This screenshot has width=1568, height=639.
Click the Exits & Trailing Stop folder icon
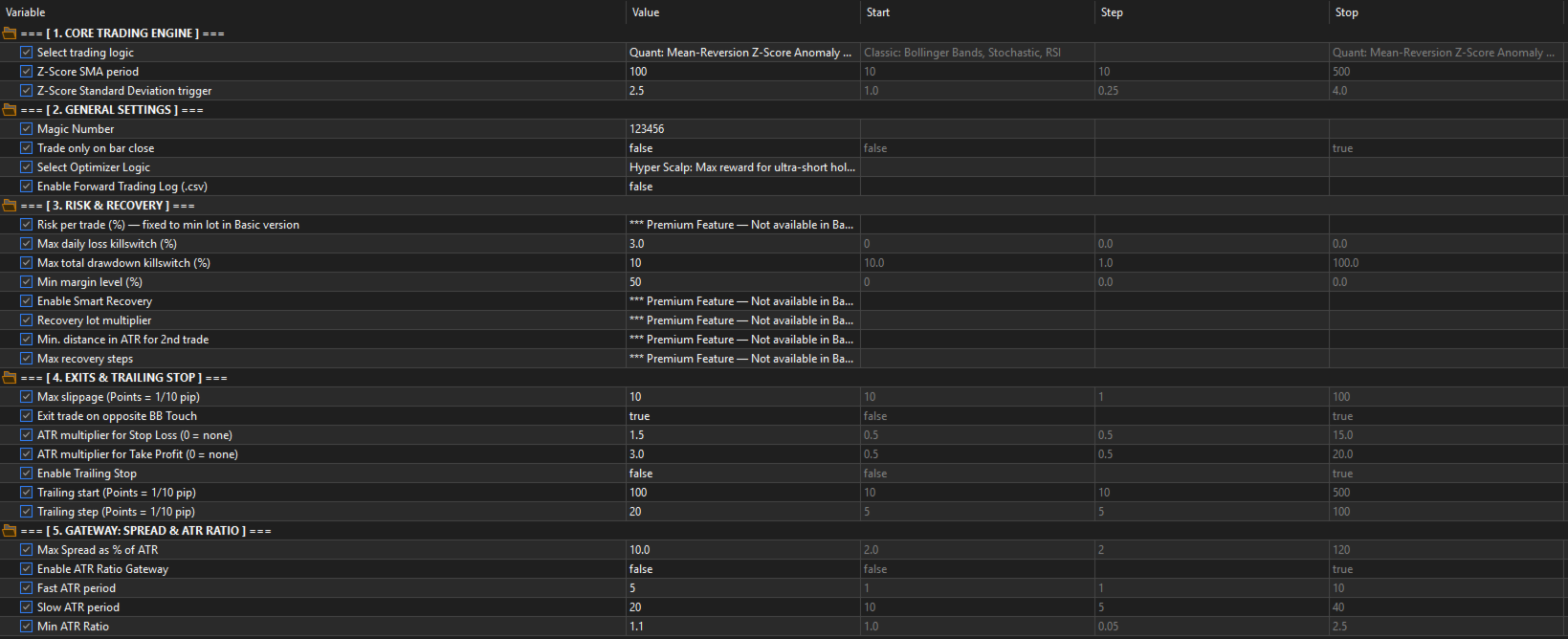point(10,378)
